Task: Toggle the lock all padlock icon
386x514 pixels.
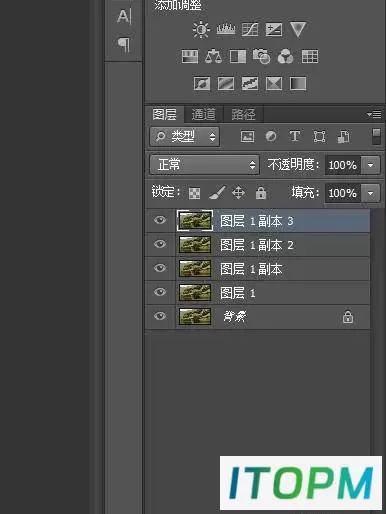Action: [261, 193]
